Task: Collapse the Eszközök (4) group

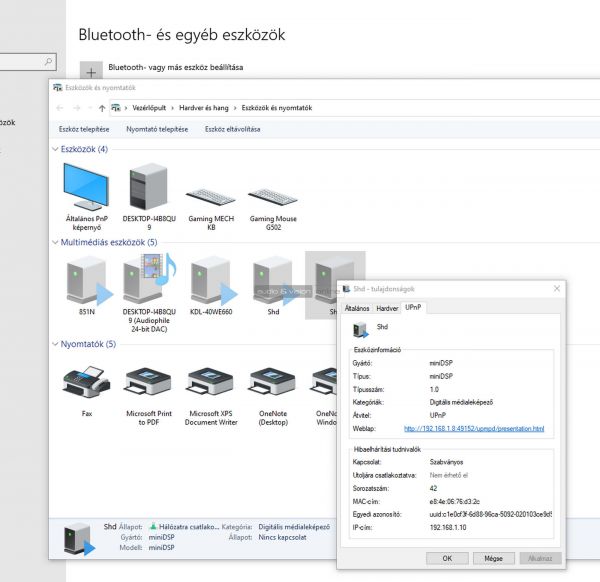Action: (55, 149)
